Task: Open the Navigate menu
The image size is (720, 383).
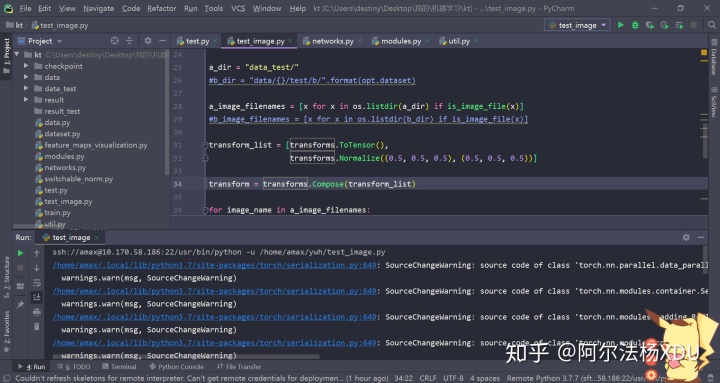Action: 99,8
